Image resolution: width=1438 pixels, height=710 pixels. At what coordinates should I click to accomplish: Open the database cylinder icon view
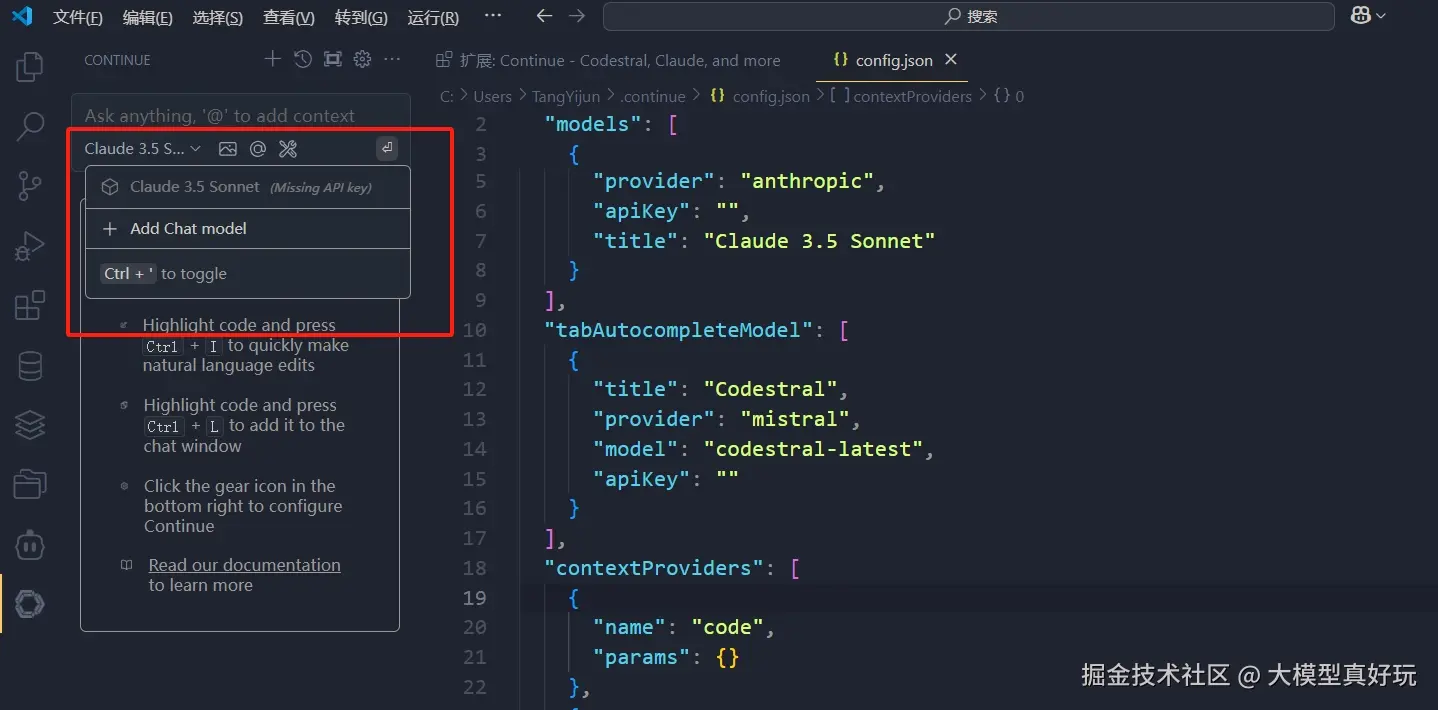(x=30, y=366)
